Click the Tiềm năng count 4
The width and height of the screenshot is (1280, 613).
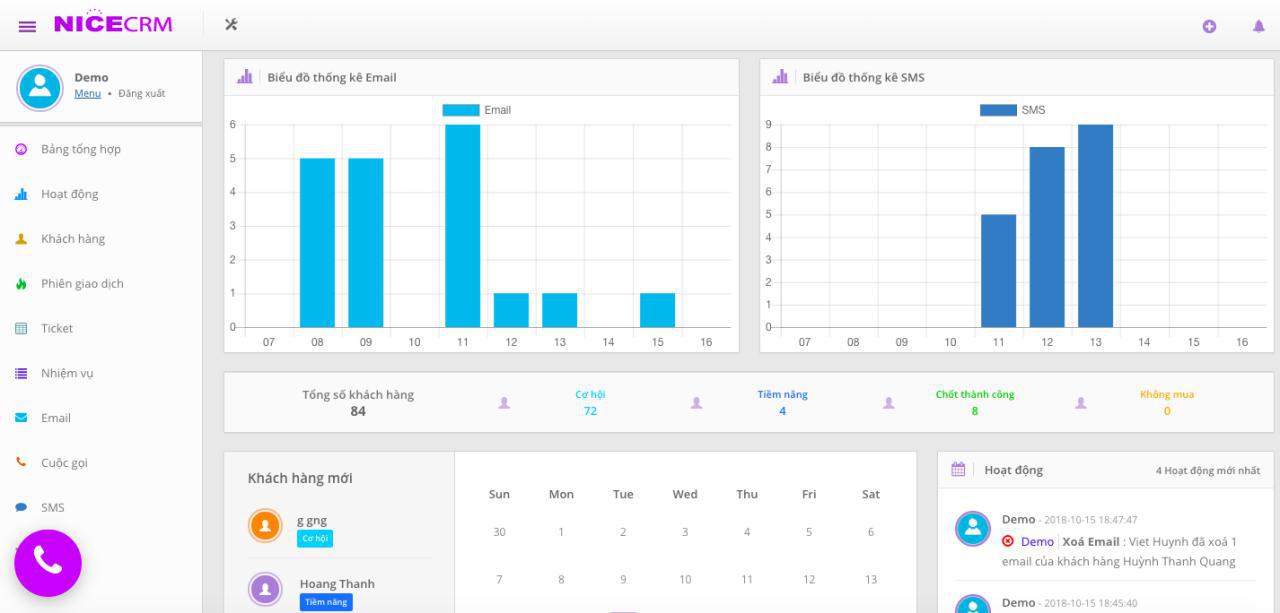click(x=782, y=411)
